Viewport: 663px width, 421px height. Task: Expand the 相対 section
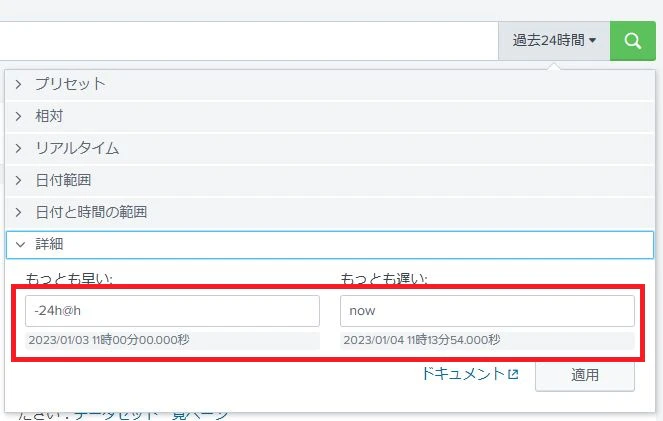pos(329,116)
